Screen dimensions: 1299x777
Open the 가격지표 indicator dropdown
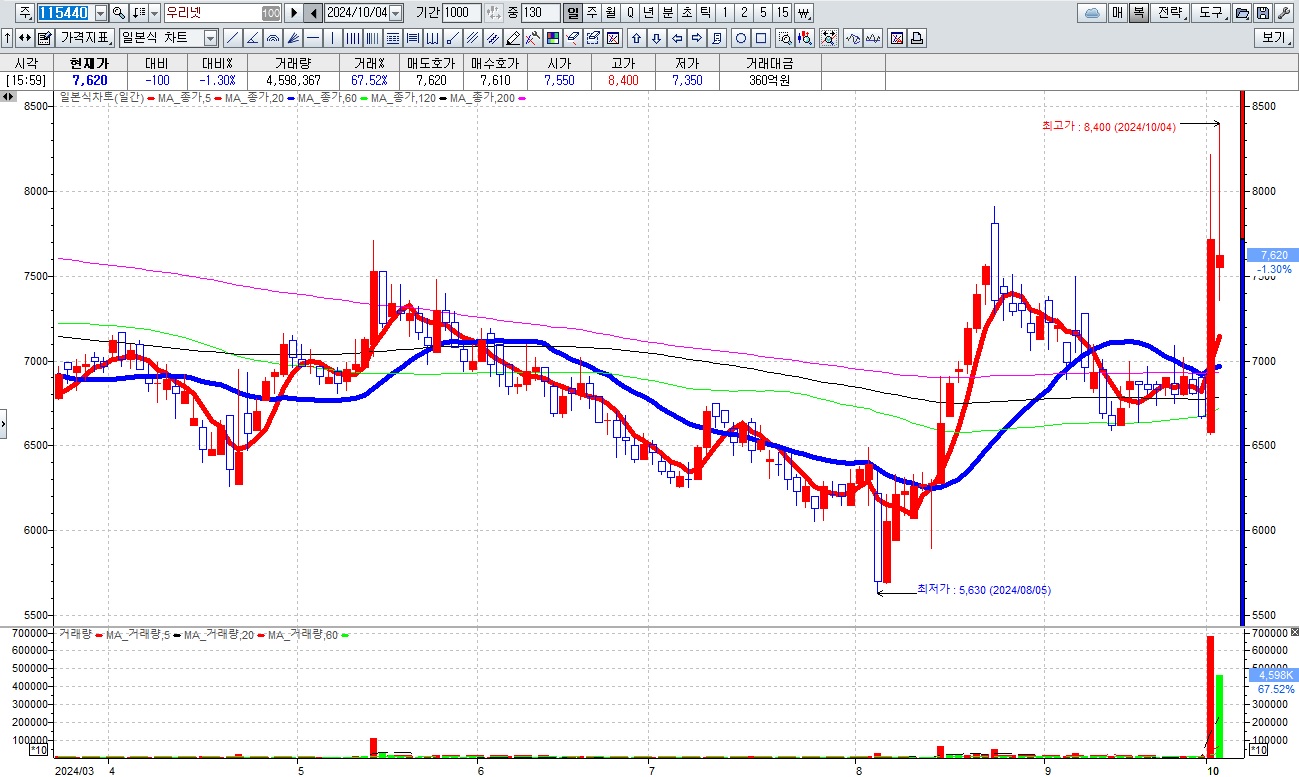[85, 38]
